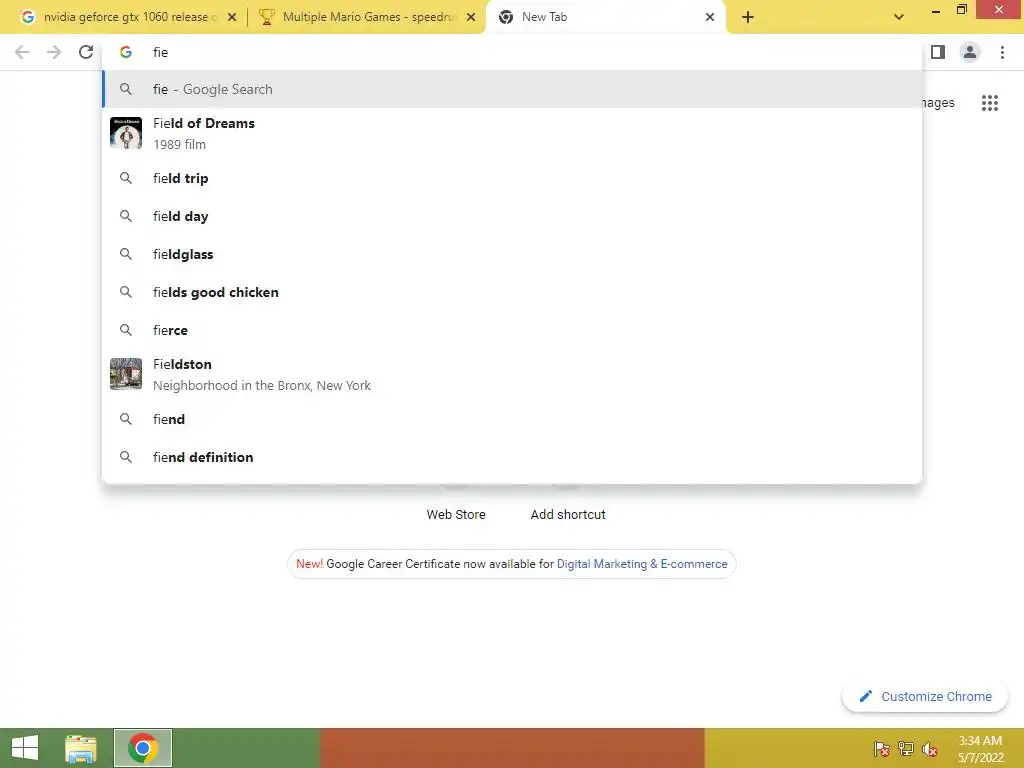Open the Action Center flag icon
Screen dimensions: 1024x768
(x=881, y=749)
